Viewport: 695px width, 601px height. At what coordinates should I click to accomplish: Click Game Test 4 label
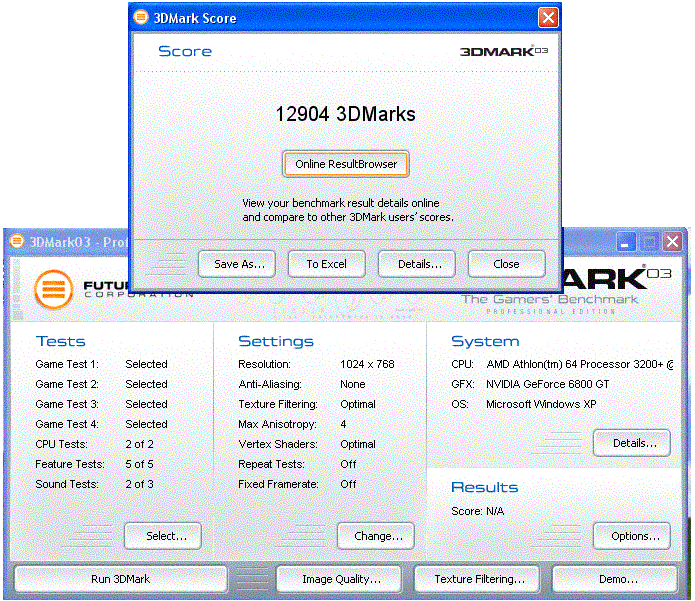click(67, 424)
